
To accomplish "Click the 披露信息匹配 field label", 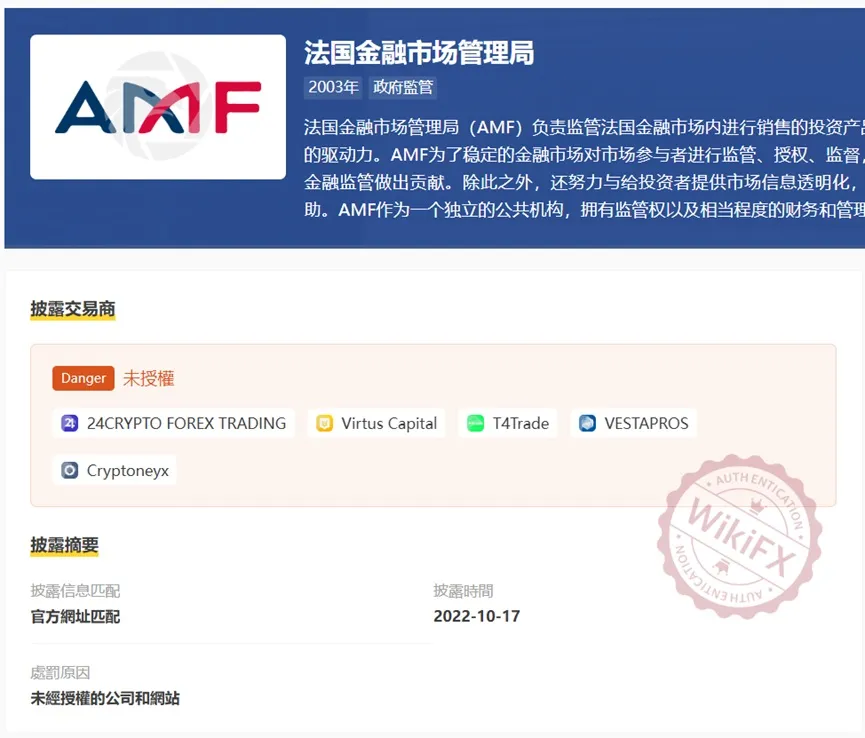I will (x=75, y=591).
